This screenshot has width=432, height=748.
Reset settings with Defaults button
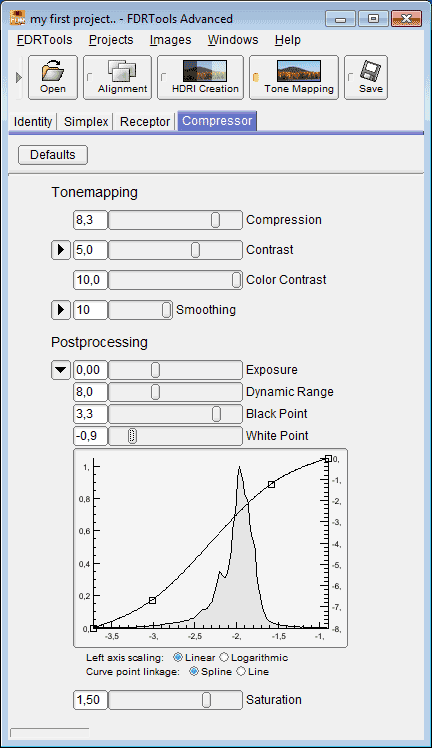point(53,155)
